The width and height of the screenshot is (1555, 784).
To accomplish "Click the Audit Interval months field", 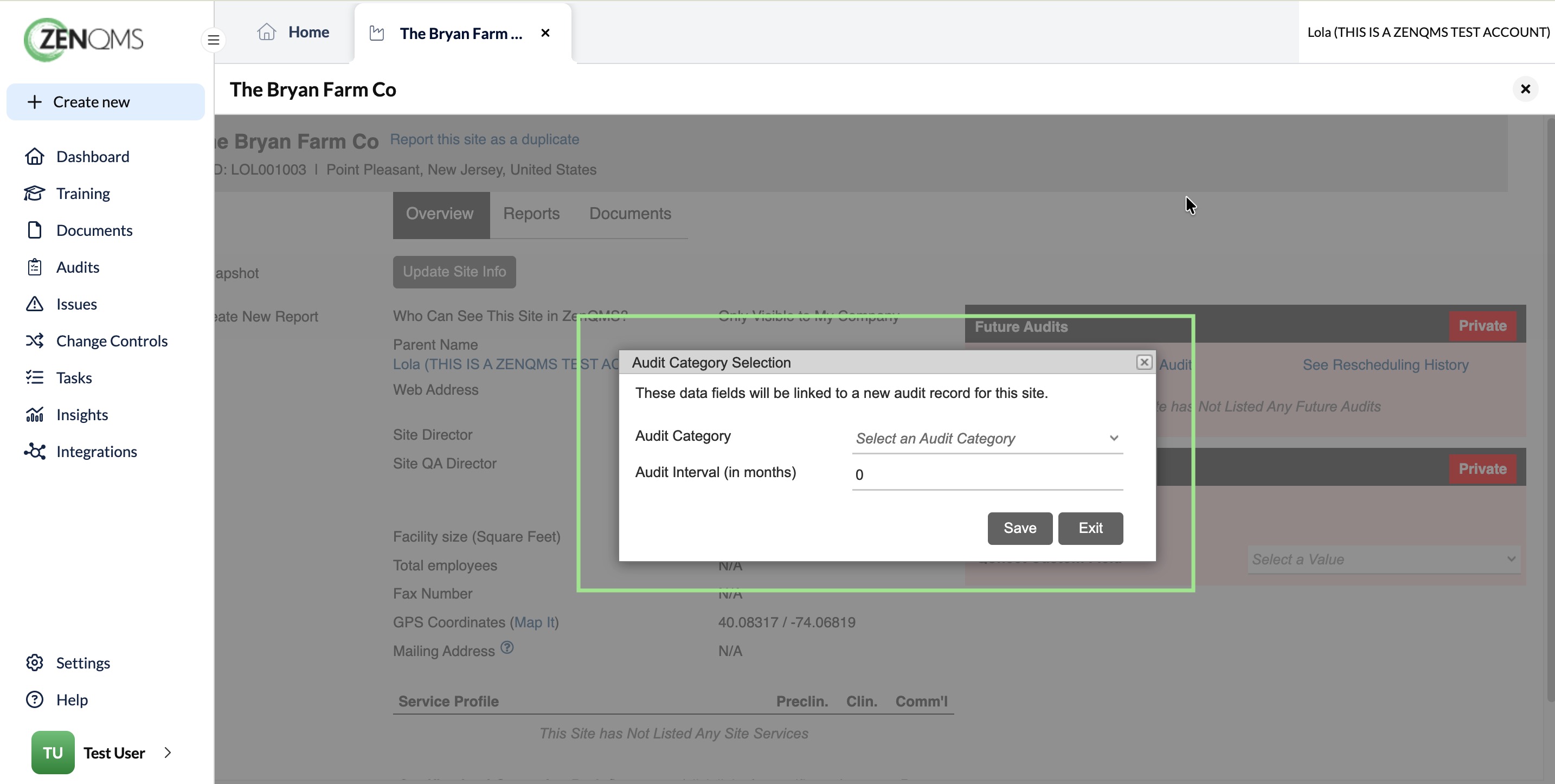I will (987, 474).
